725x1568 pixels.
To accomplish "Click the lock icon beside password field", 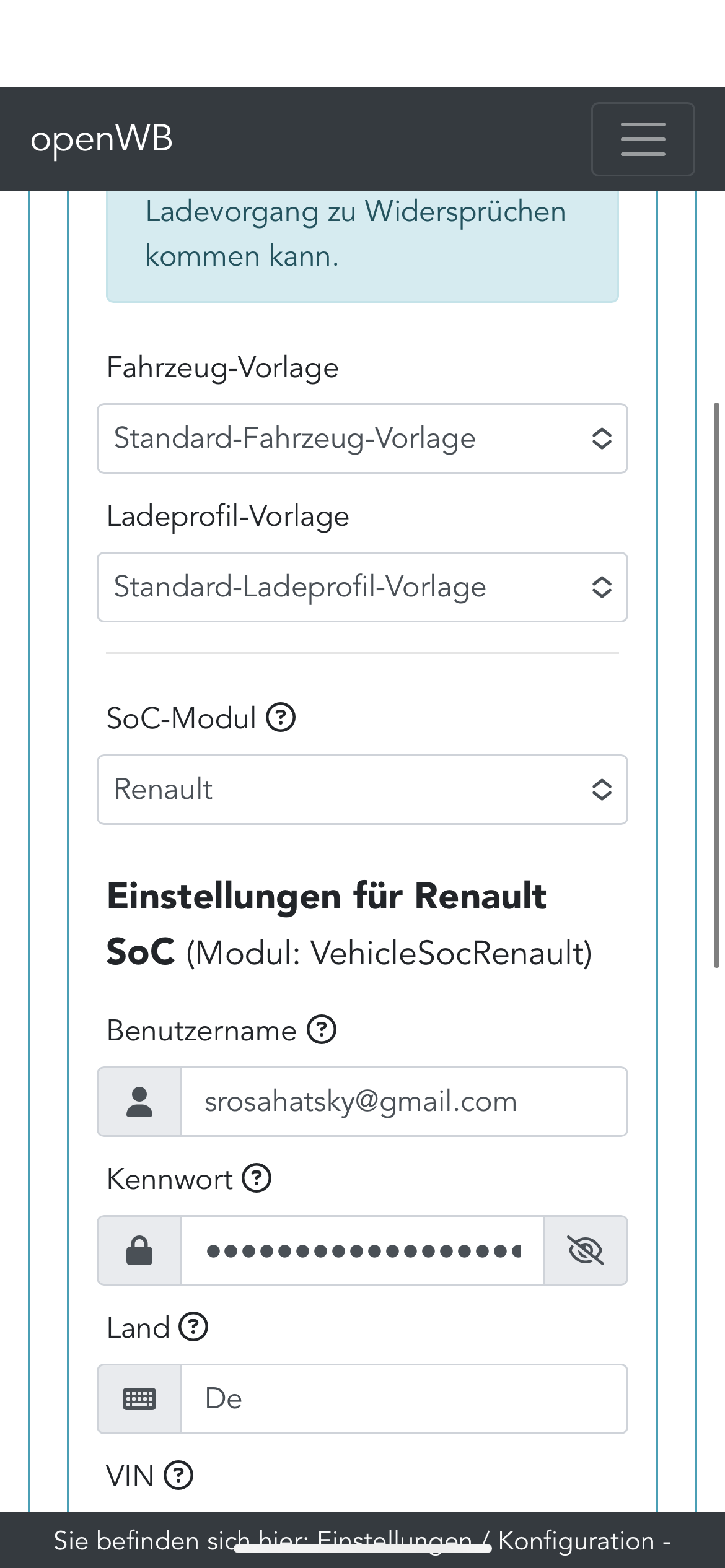I will click(x=139, y=1250).
